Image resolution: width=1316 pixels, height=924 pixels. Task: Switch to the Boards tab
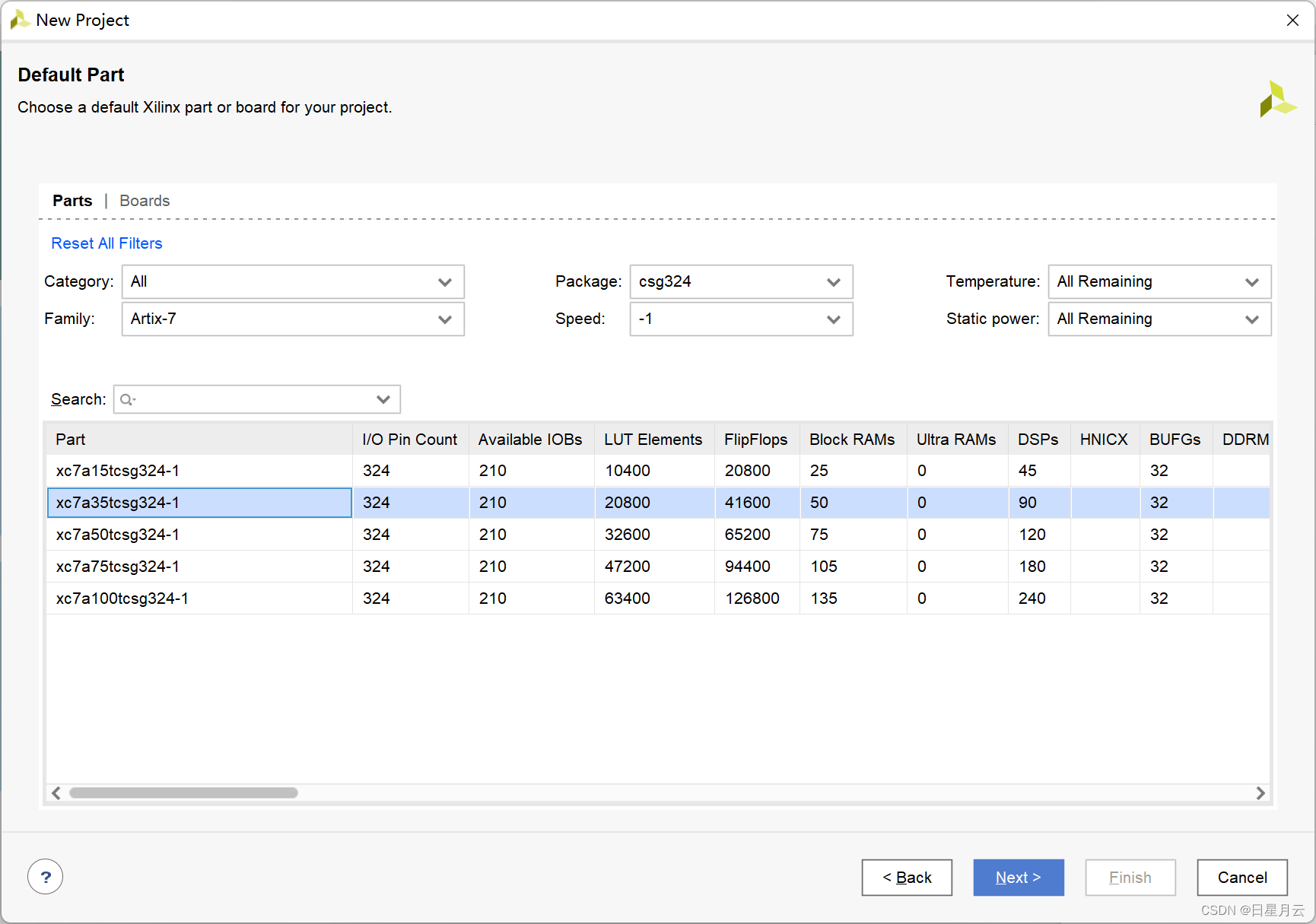pyautogui.click(x=145, y=201)
